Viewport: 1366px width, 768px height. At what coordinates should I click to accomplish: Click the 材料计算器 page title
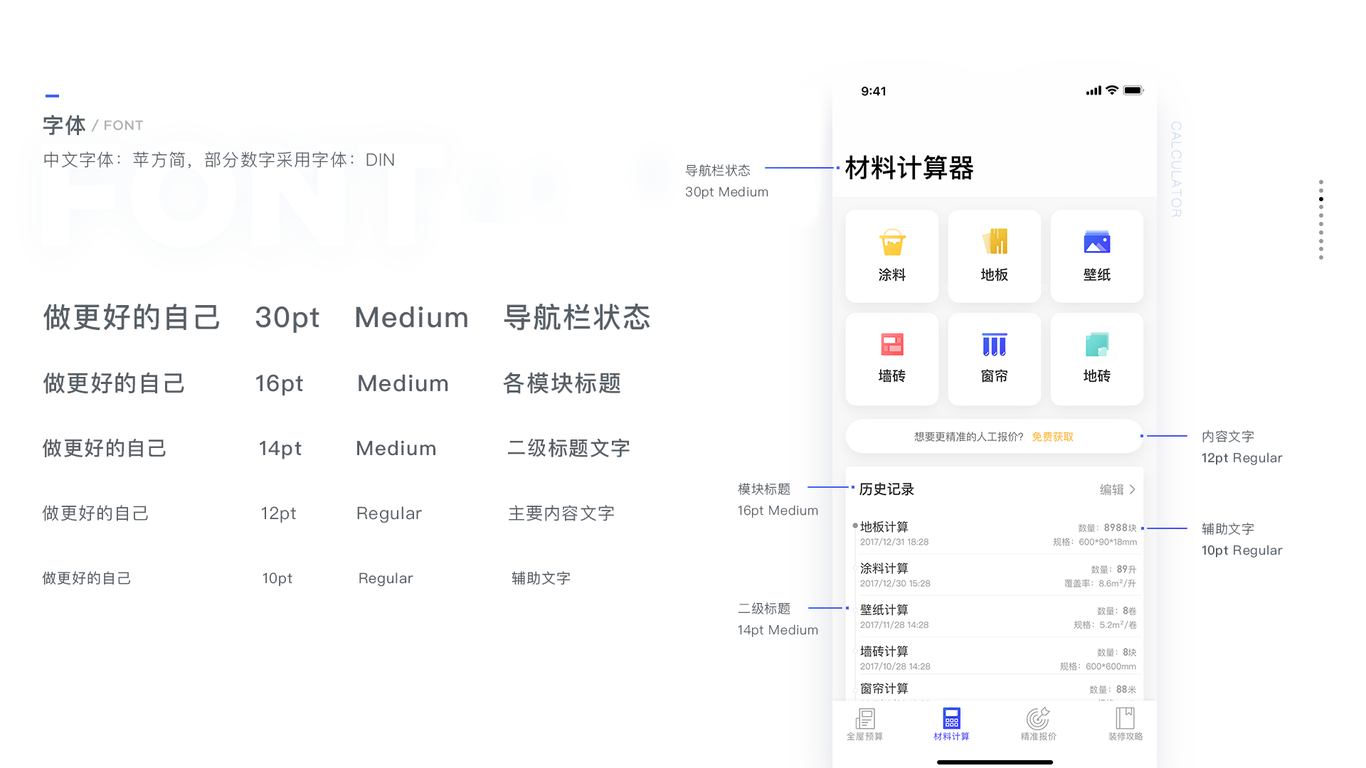click(x=909, y=168)
